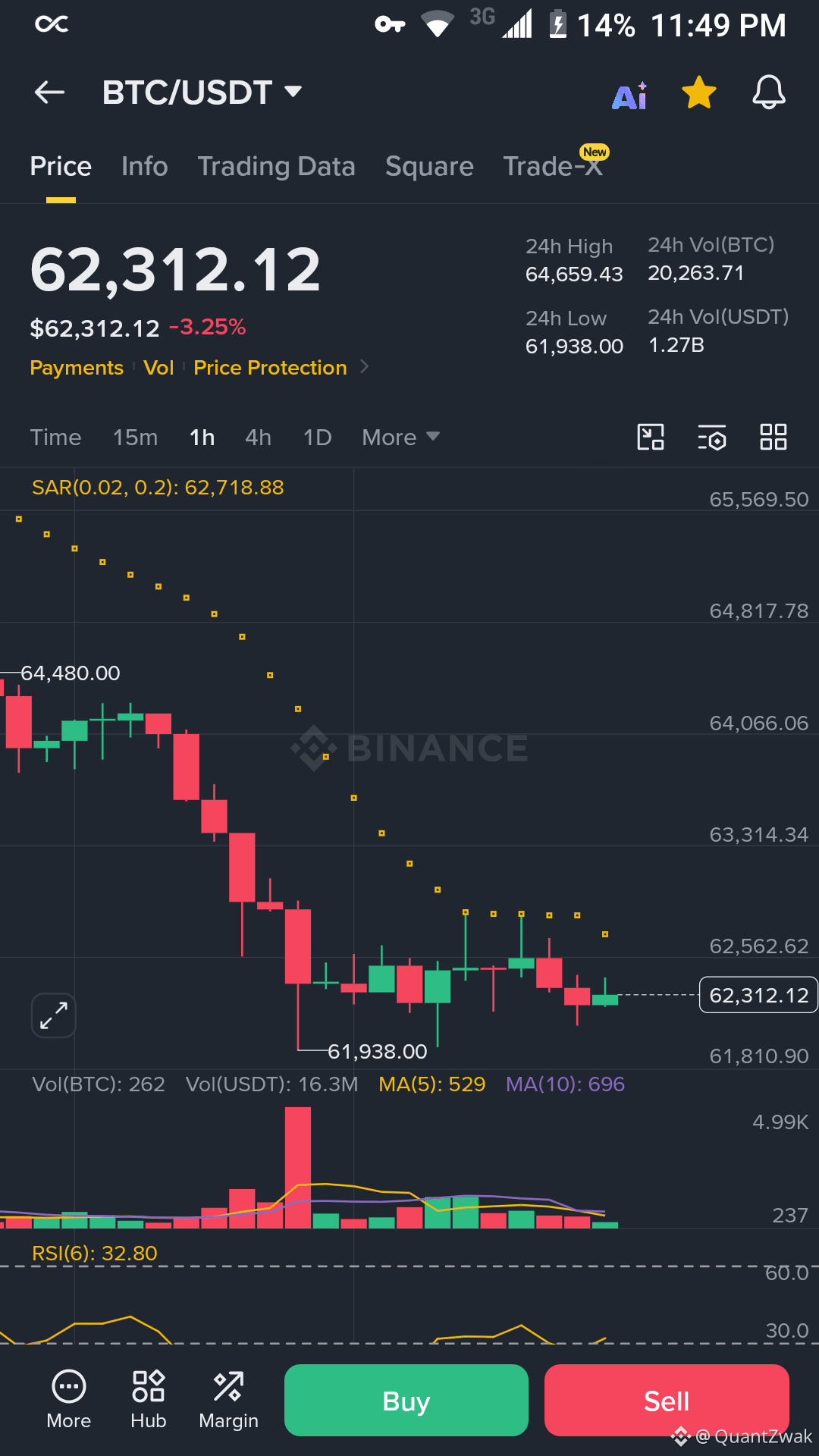Viewport: 819px width, 1456px height.
Task: Tap the 24h Vol(USDT) value 1.27B
Action: pyautogui.click(x=676, y=345)
